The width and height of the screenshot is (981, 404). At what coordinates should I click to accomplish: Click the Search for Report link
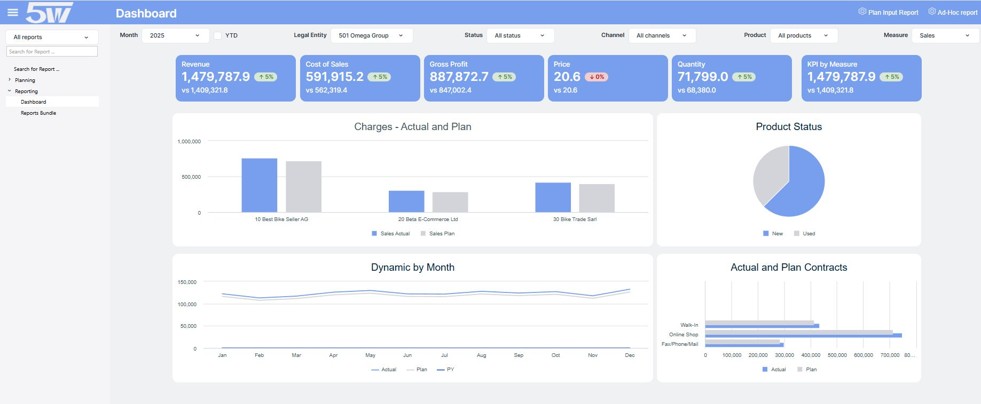coord(36,69)
